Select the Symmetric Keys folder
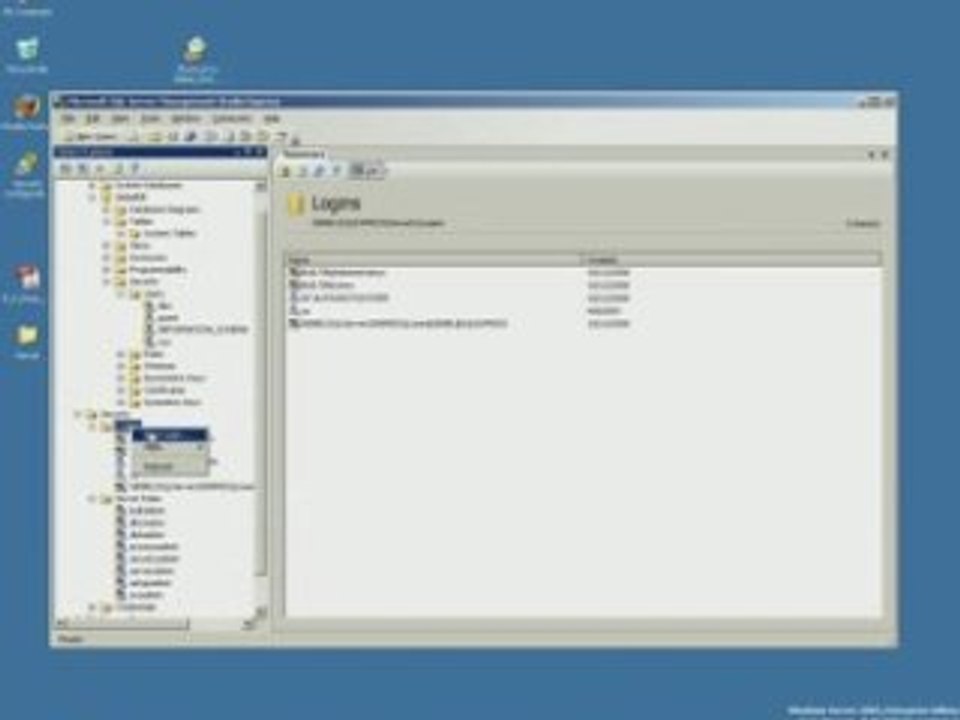 [173, 402]
